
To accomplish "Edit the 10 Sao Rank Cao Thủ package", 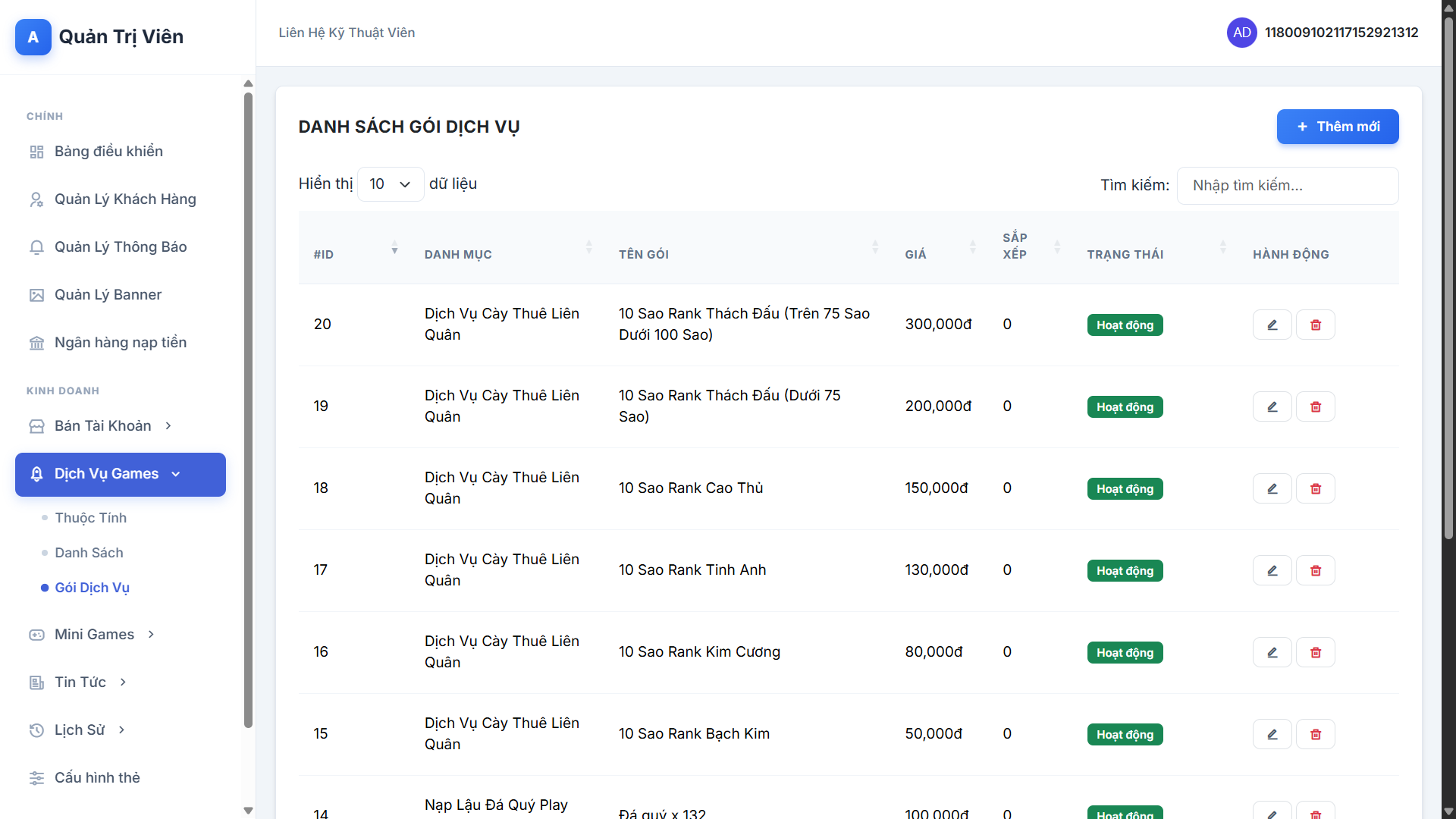I will (x=1272, y=488).
